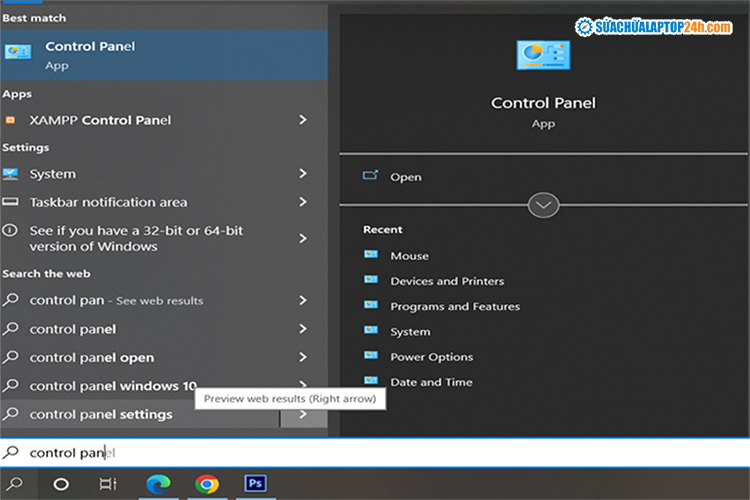Click the System settings monitor icon
This screenshot has height=500, width=750.
pos(10,174)
